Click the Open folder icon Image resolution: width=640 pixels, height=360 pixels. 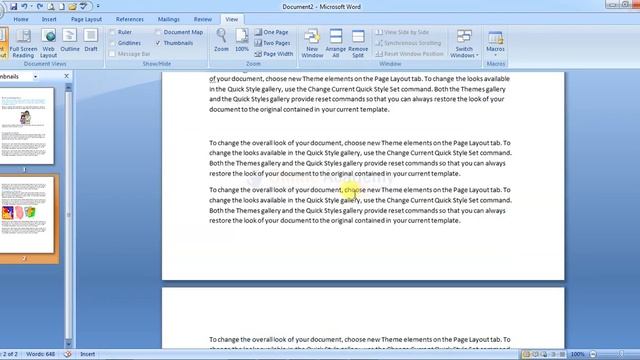click(x=72, y=7)
